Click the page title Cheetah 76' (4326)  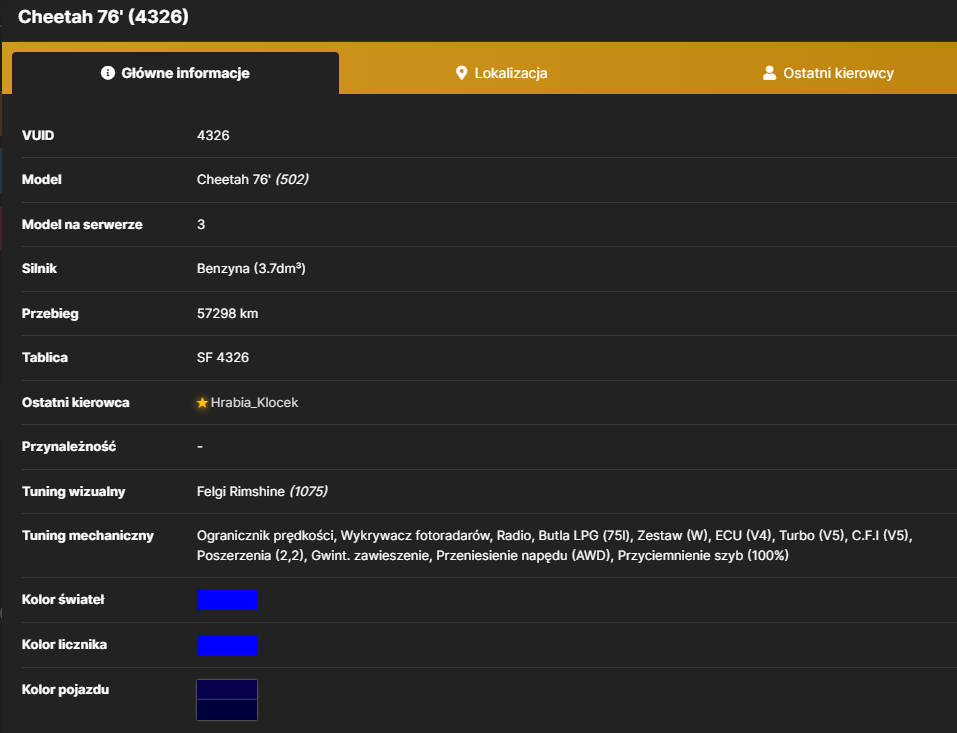click(x=103, y=16)
